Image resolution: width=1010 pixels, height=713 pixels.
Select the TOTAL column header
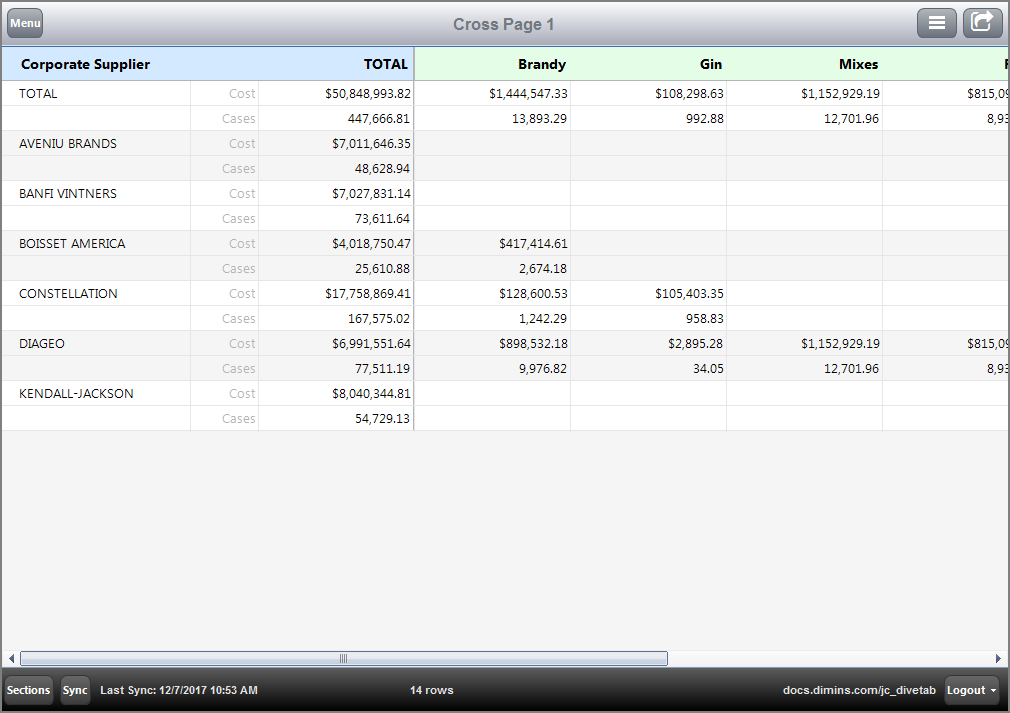[x=386, y=64]
